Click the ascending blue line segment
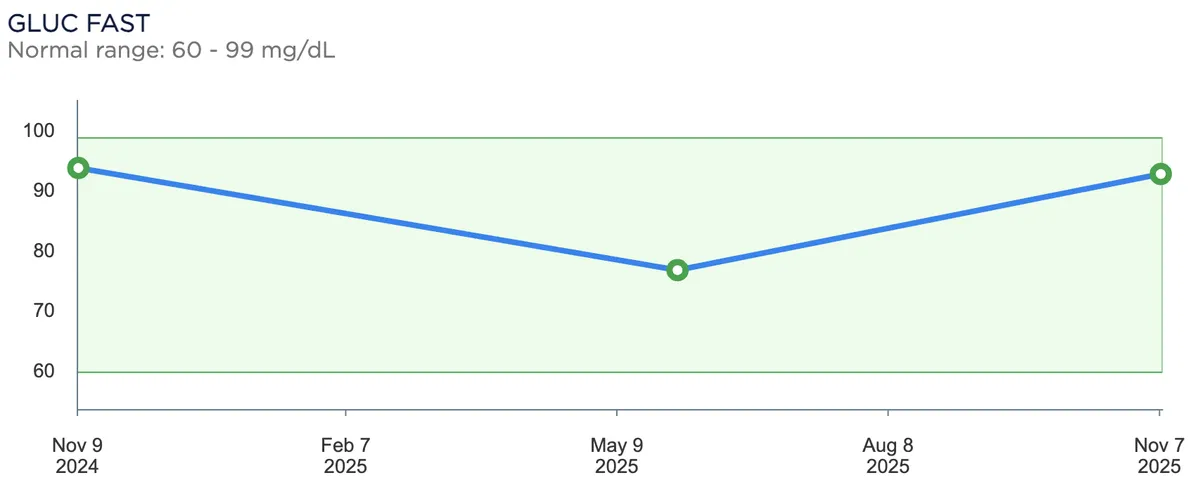Image resolution: width=1200 pixels, height=499 pixels. click(918, 222)
